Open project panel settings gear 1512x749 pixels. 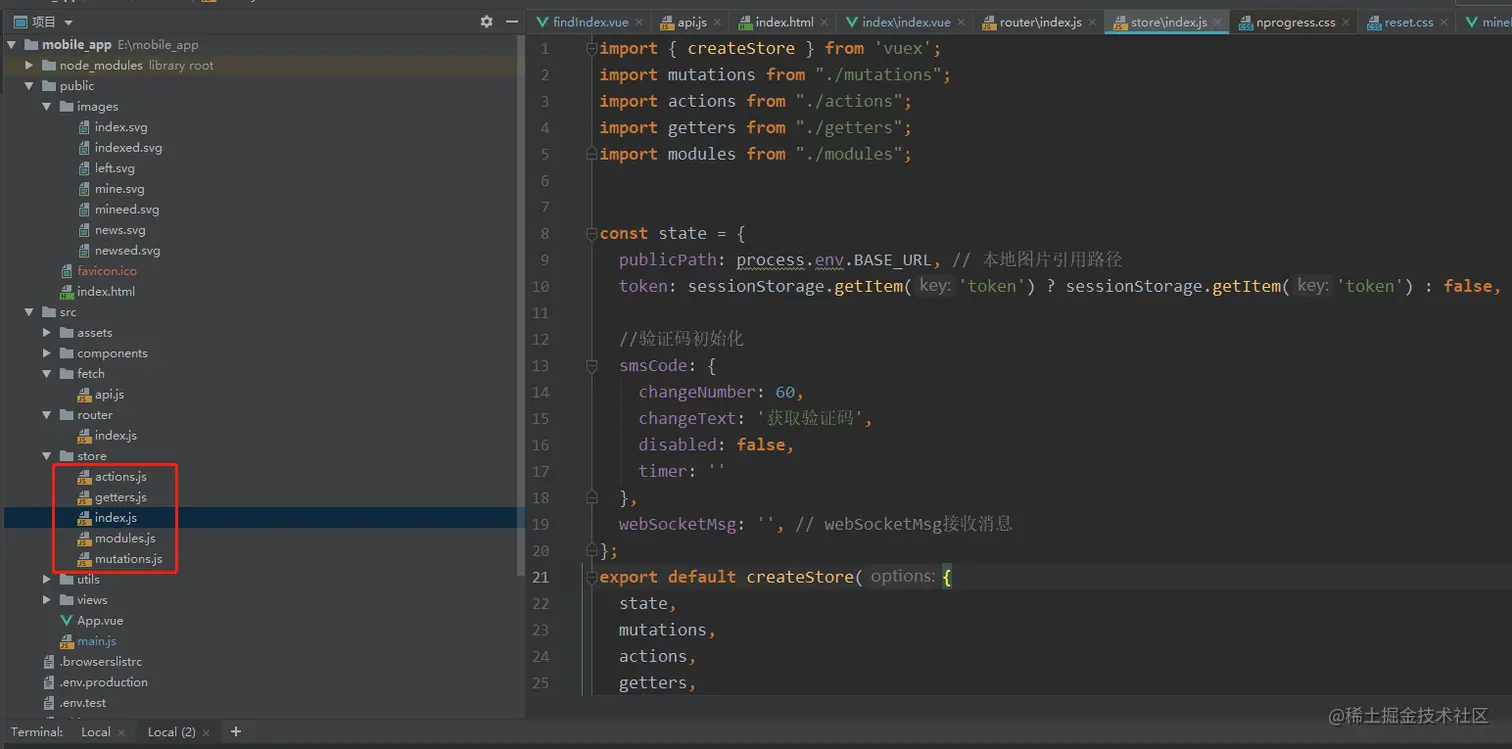pos(486,21)
